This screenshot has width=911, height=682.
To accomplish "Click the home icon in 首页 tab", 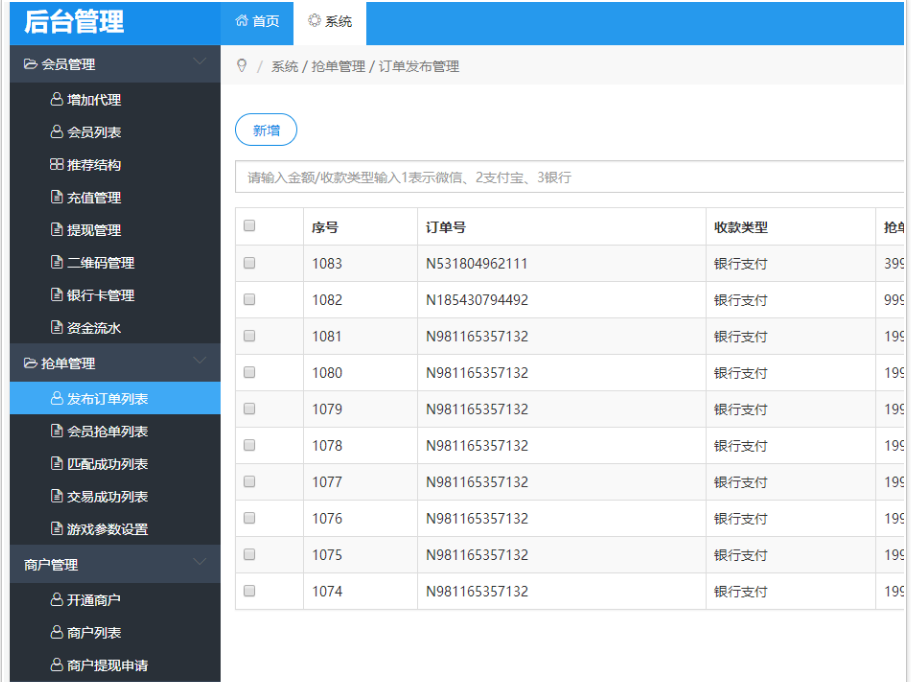I will click(241, 21).
